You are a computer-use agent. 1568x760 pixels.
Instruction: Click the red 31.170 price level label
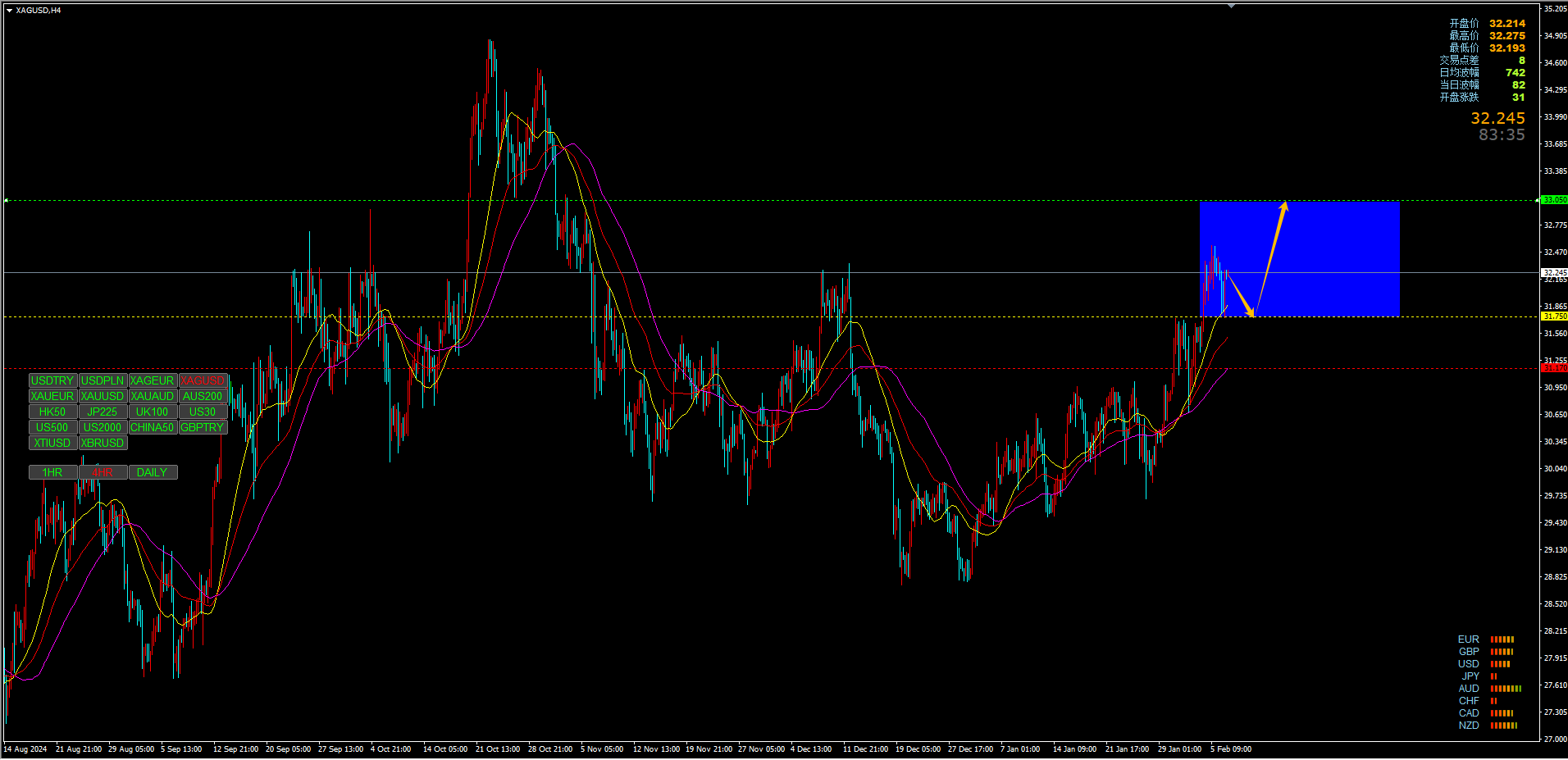tap(1554, 368)
